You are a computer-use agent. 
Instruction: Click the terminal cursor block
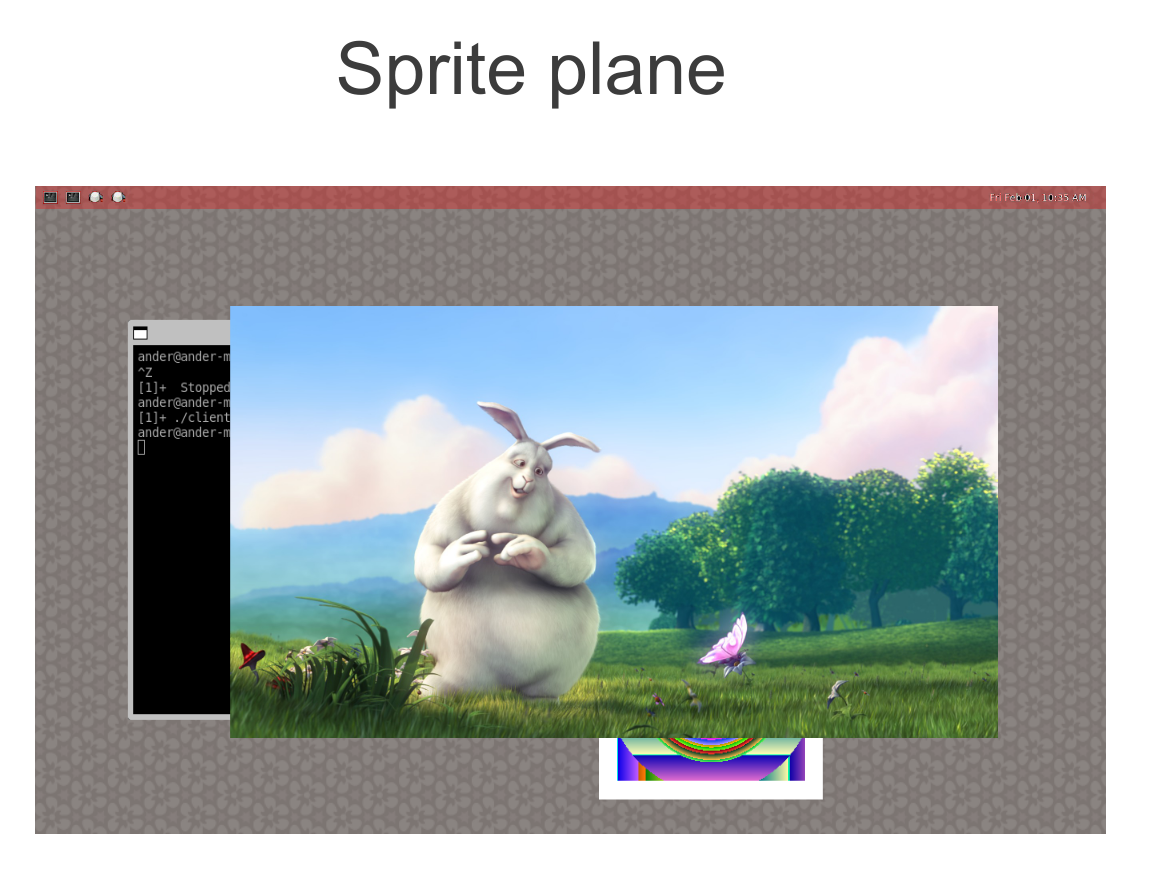[x=142, y=448]
